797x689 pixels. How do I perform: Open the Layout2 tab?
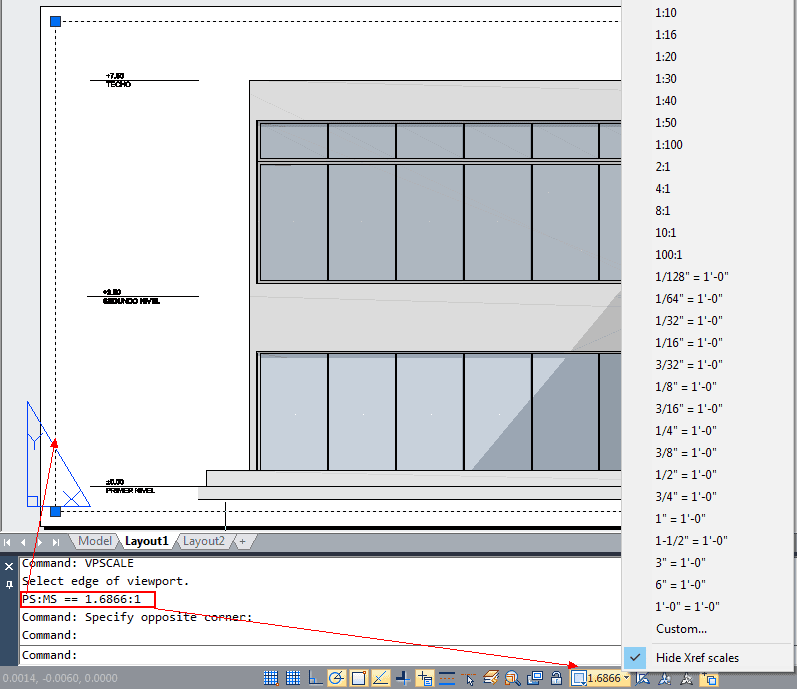click(203, 541)
